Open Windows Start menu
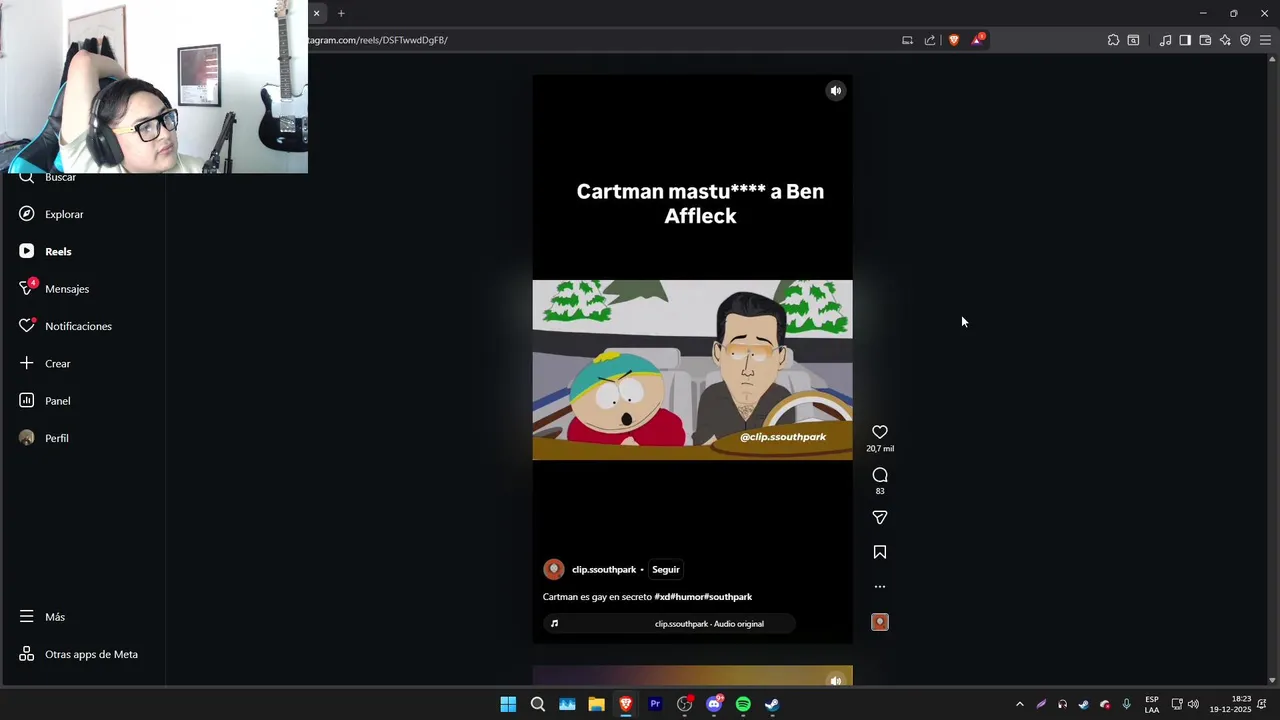Screen dimensions: 1280x720 click(x=508, y=704)
